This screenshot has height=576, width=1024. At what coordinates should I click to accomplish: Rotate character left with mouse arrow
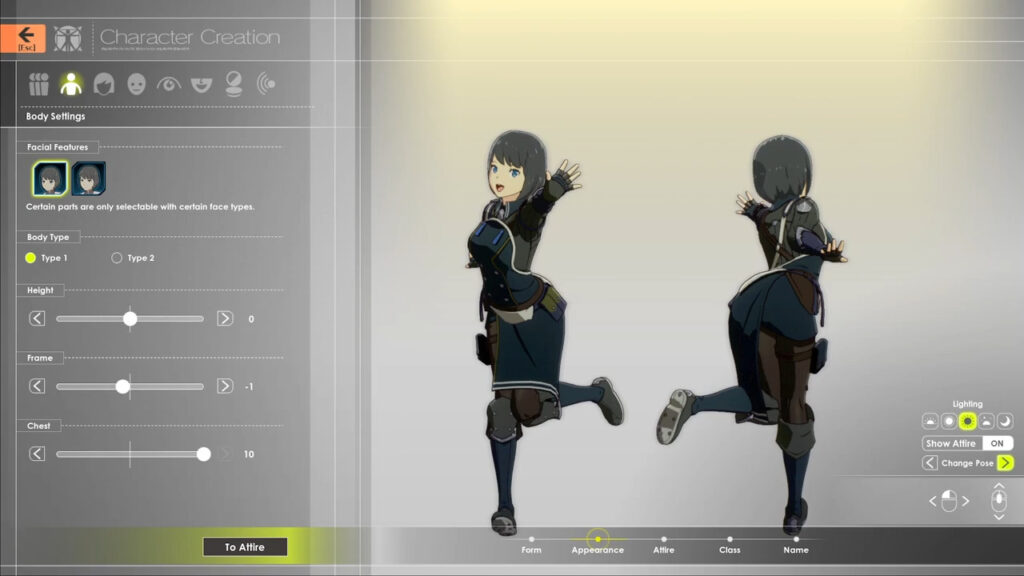click(933, 502)
